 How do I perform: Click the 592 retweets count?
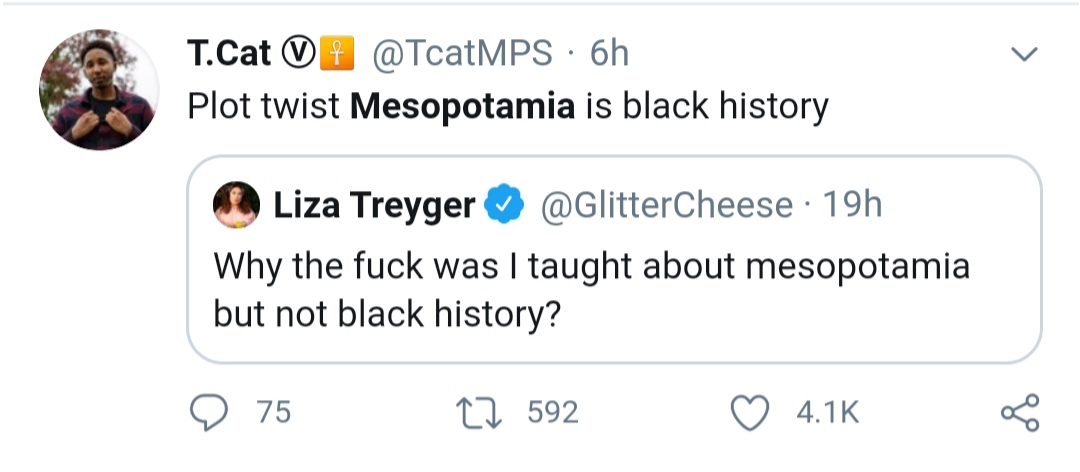click(552, 413)
